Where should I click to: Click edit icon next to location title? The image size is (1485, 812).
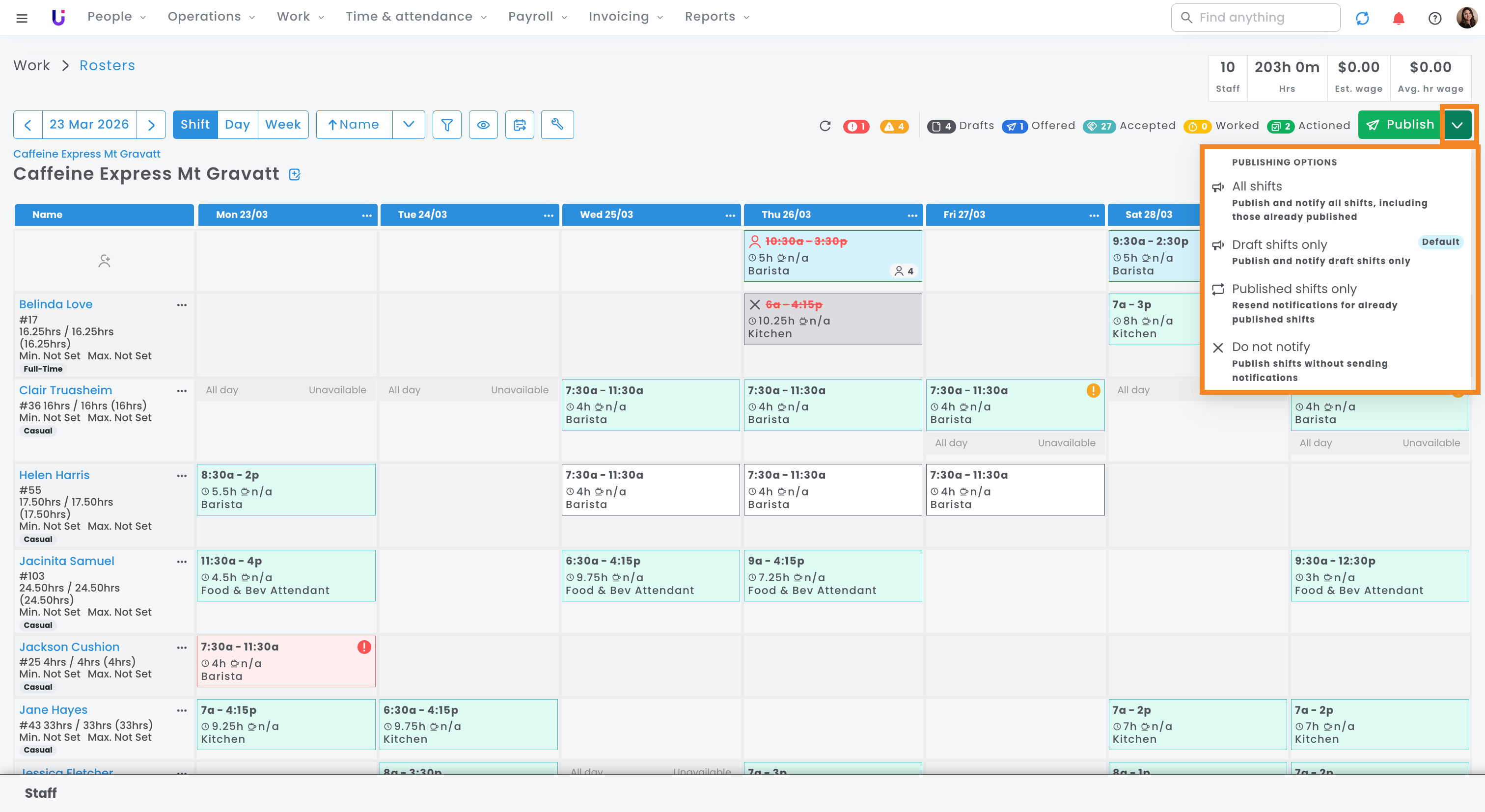point(295,174)
